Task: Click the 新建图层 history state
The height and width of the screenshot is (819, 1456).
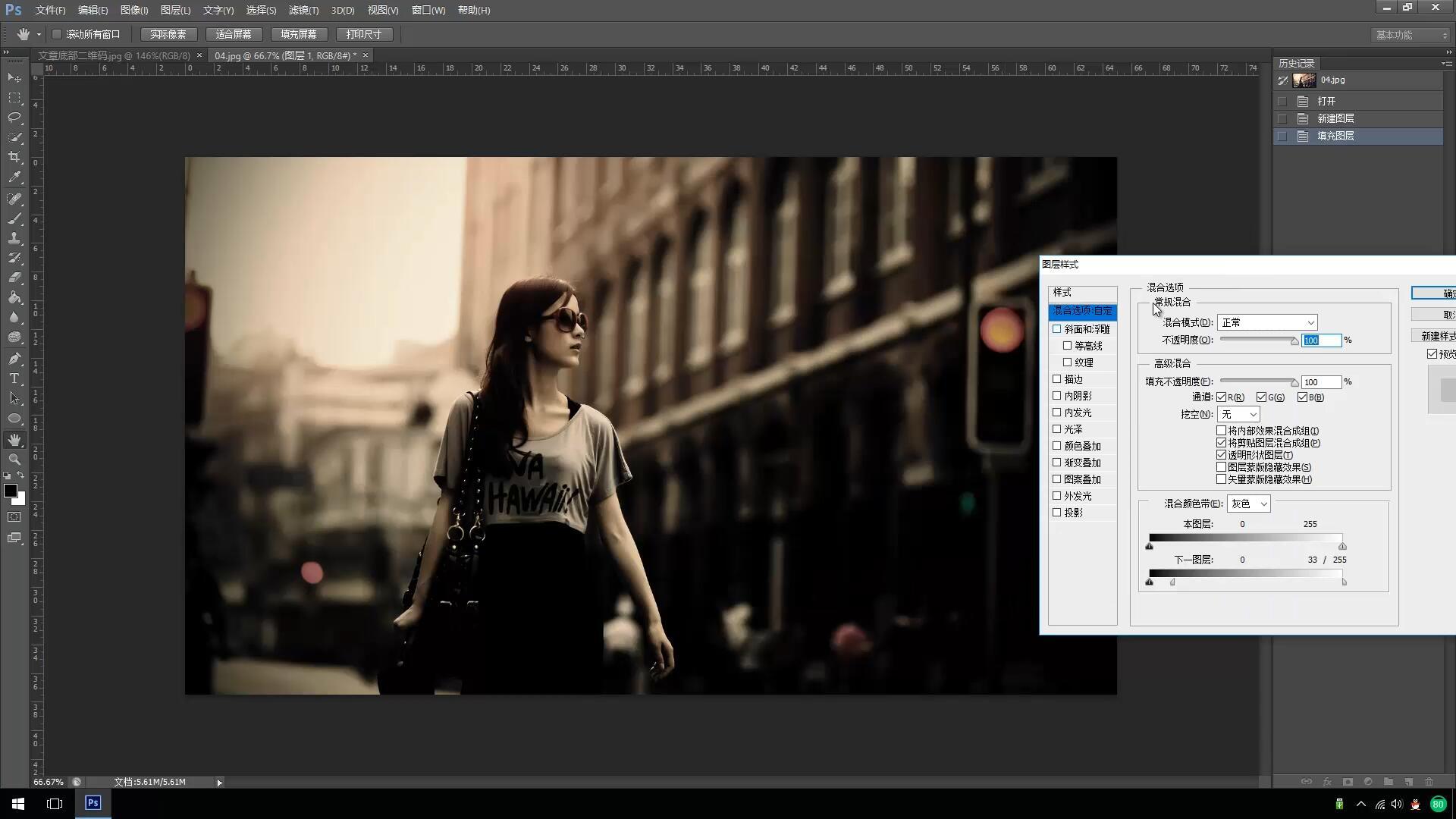Action: click(x=1335, y=118)
